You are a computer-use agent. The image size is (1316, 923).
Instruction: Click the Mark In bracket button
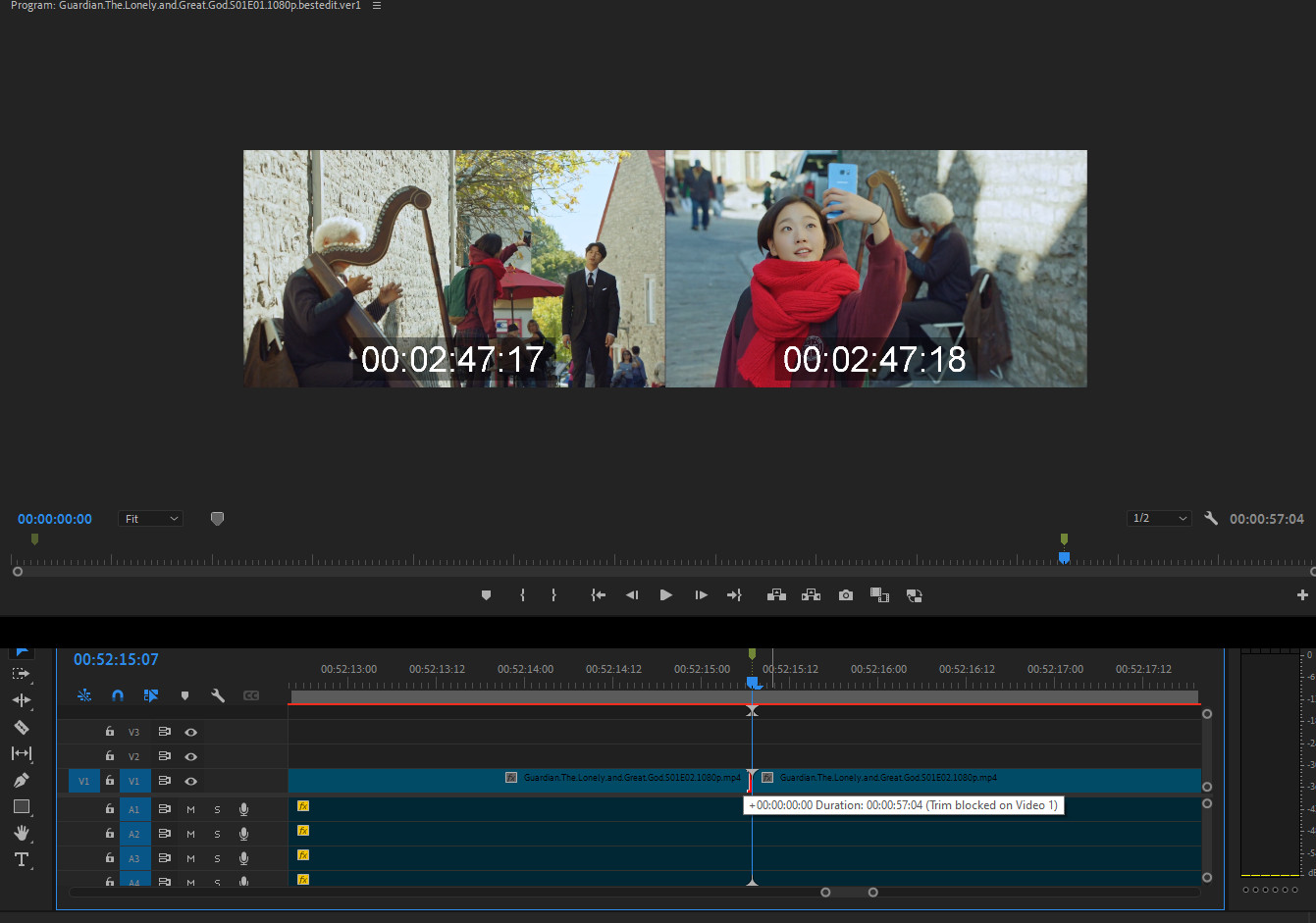click(x=522, y=595)
